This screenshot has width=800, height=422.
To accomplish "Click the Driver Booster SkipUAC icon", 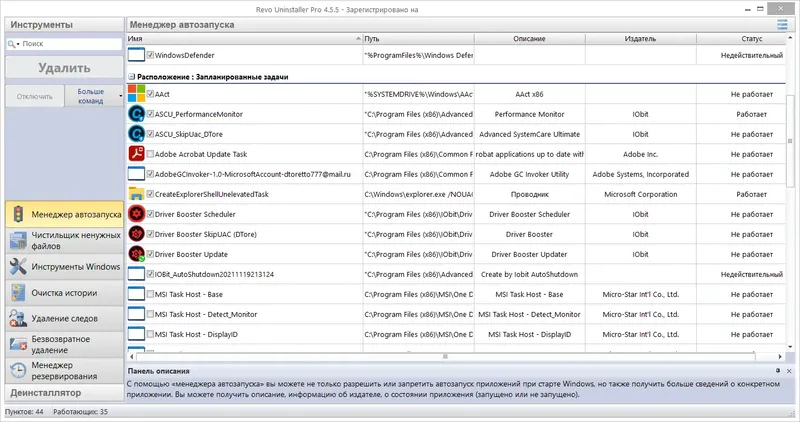I will (136, 234).
